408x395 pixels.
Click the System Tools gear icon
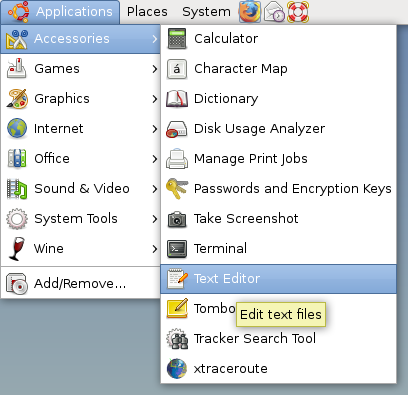point(17,219)
